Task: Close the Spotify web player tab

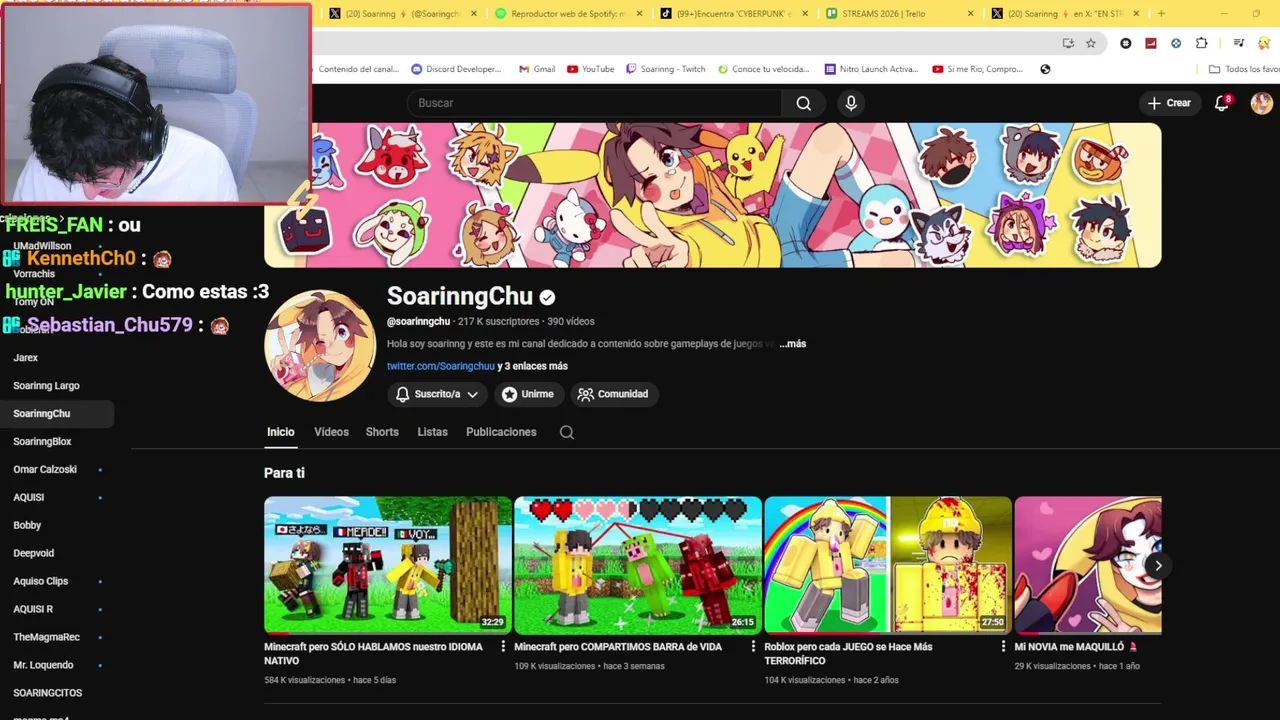Action: (640, 14)
